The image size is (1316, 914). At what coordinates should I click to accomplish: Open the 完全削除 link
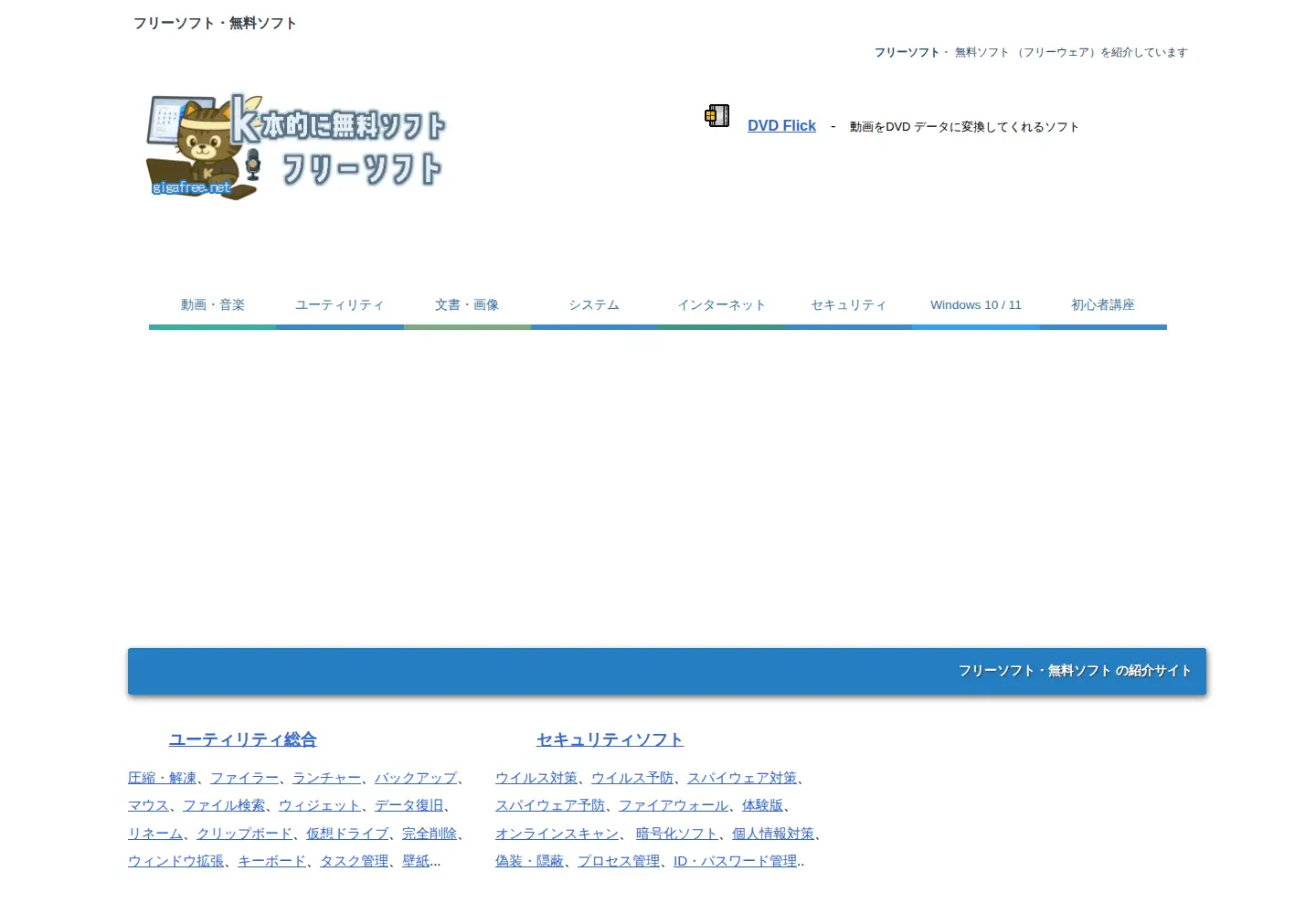point(430,834)
